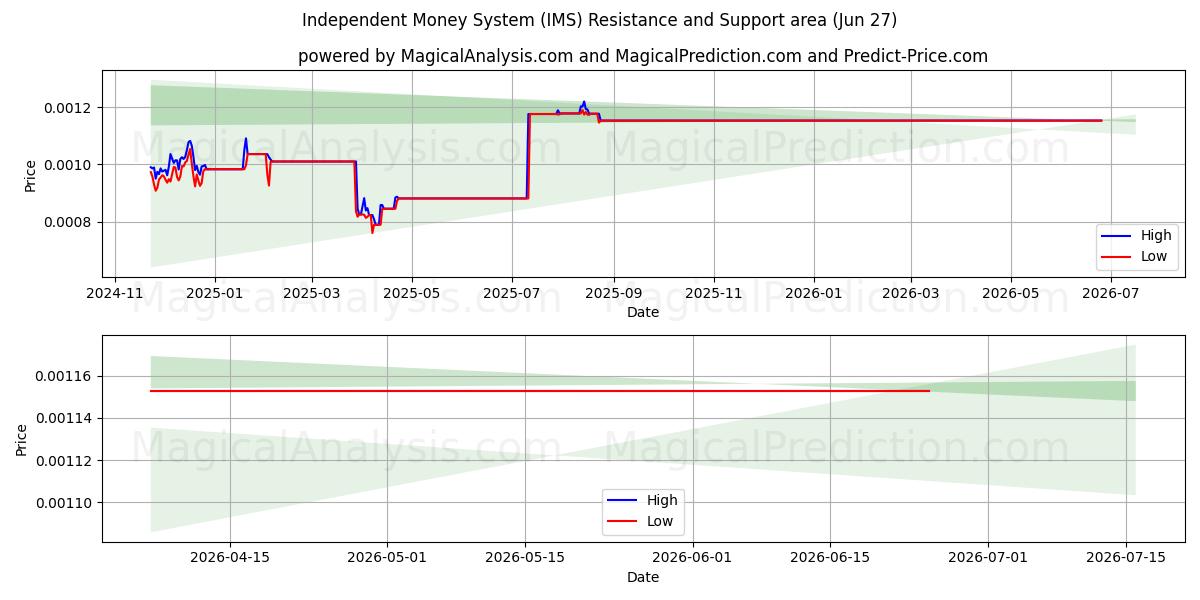Click 'High' in the bottom chart legend
Screen dimensions: 1200x600
pyautogui.click(x=662, y=500)
